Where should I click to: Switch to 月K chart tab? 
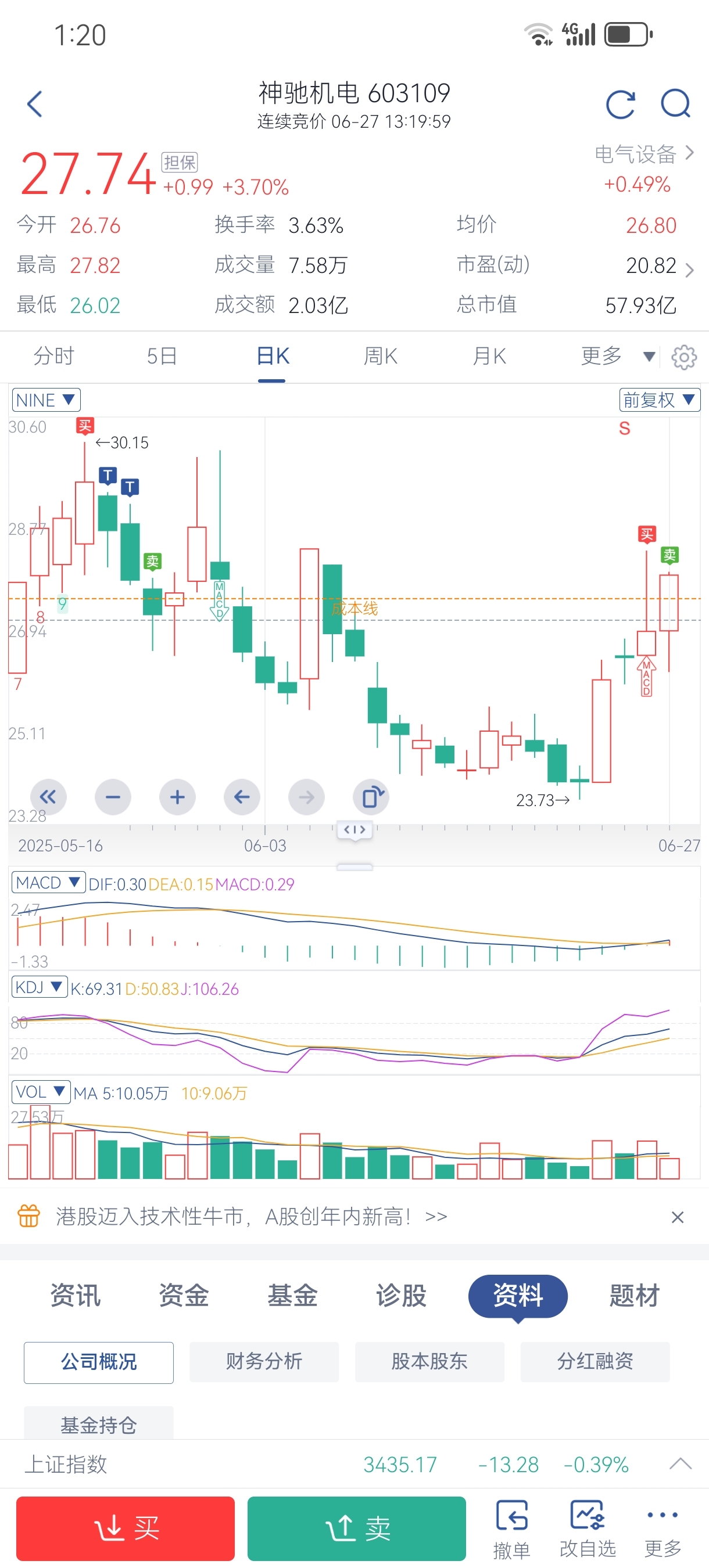click(x=489, y=356)
